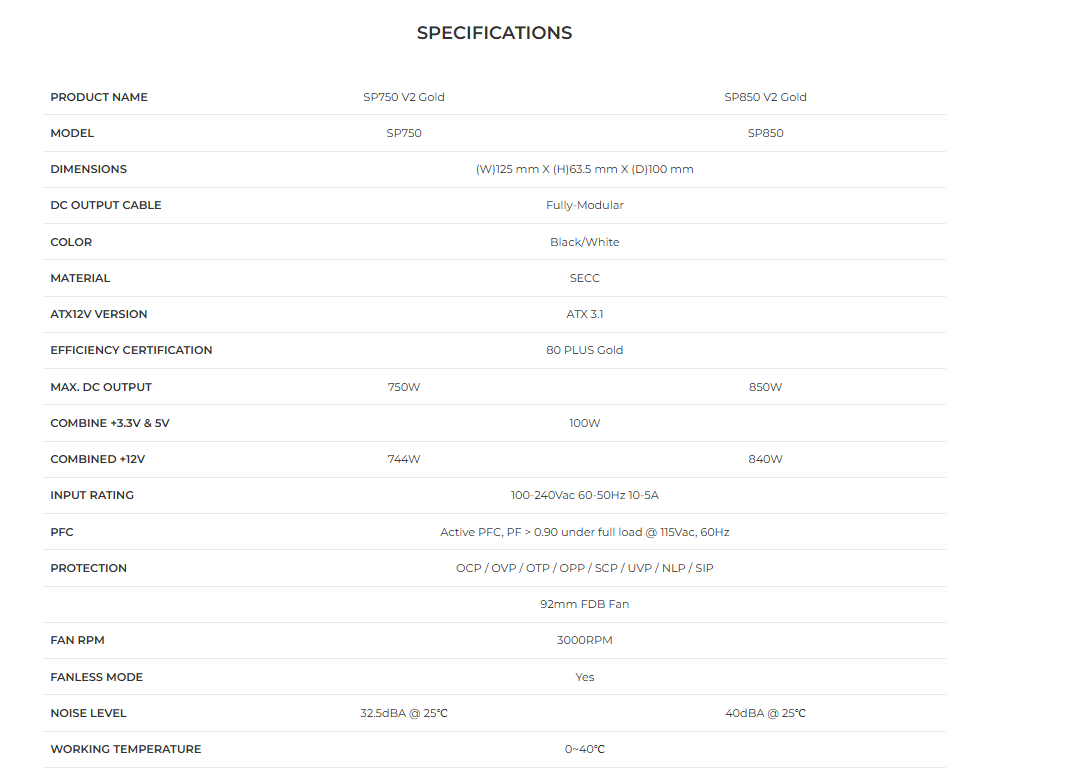Screen dimensions: 1074x774
Task: Click the 80 PLUS Gold certification value
Action: pos(584,350)
